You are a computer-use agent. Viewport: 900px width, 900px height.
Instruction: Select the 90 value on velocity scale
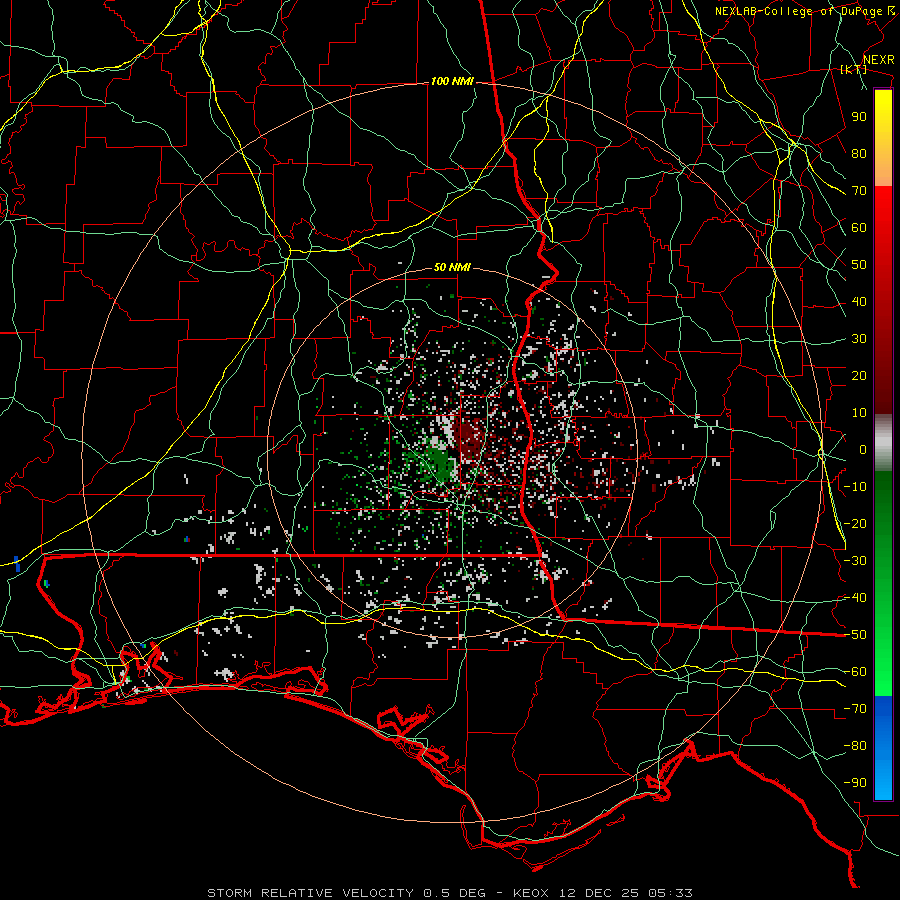tap(859, 117)
